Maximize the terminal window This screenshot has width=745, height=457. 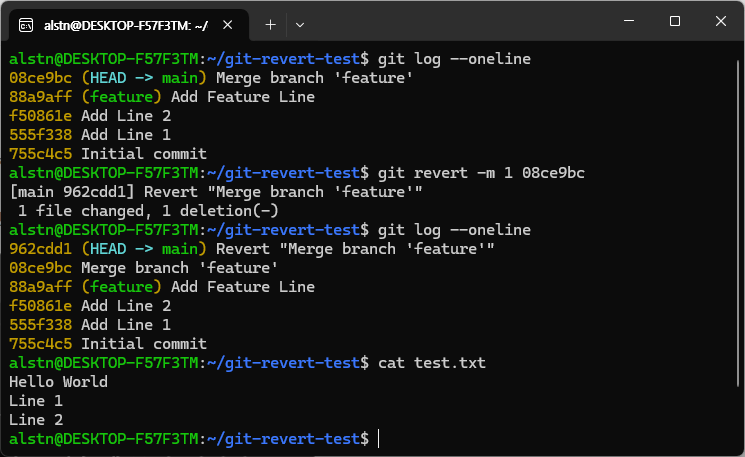click(x=675, y=21)
